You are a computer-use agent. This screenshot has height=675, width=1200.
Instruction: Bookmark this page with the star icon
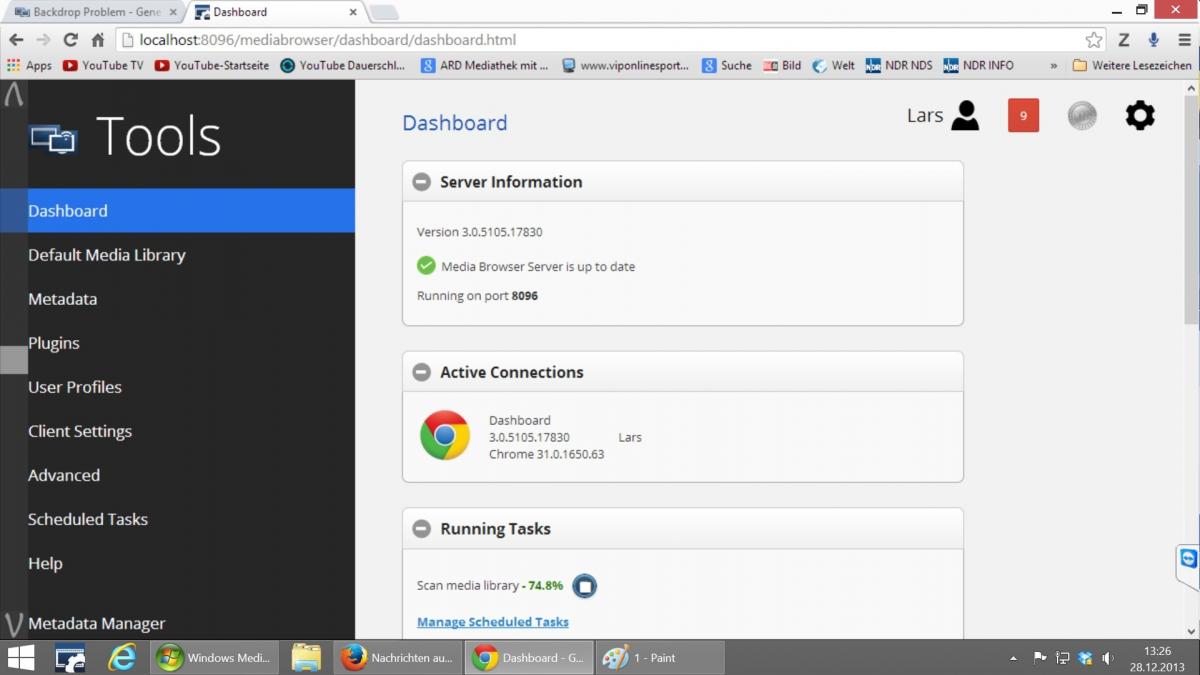pyautogui.click(x=1094, y=40)
